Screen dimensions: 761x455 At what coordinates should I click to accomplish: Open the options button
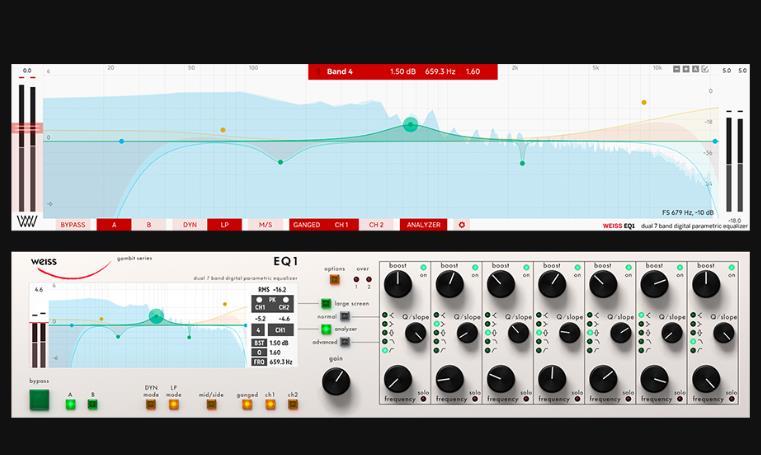tap(334, 280)
